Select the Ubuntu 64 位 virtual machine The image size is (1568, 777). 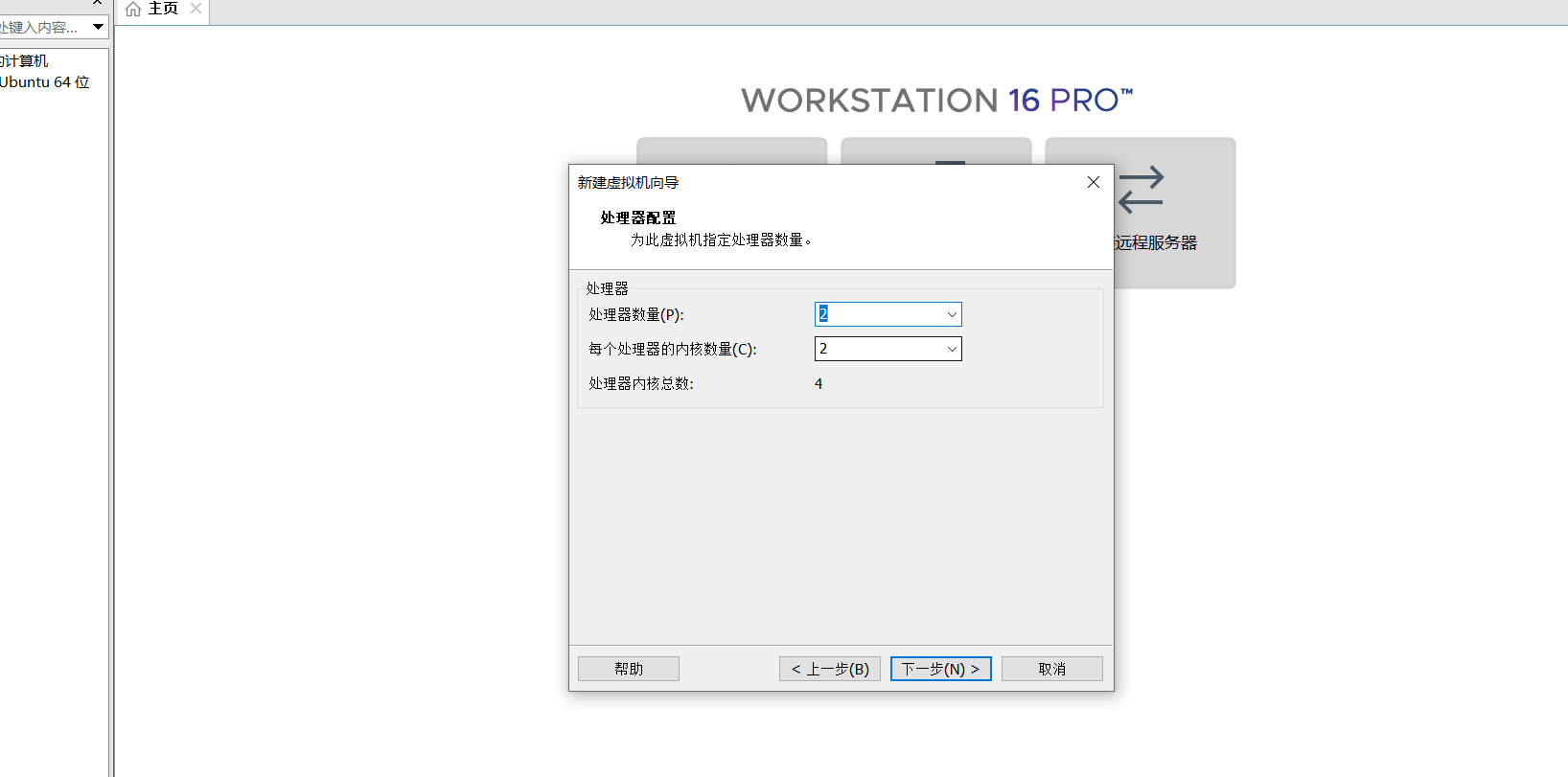pyautogui.click(x=44, y=82)
